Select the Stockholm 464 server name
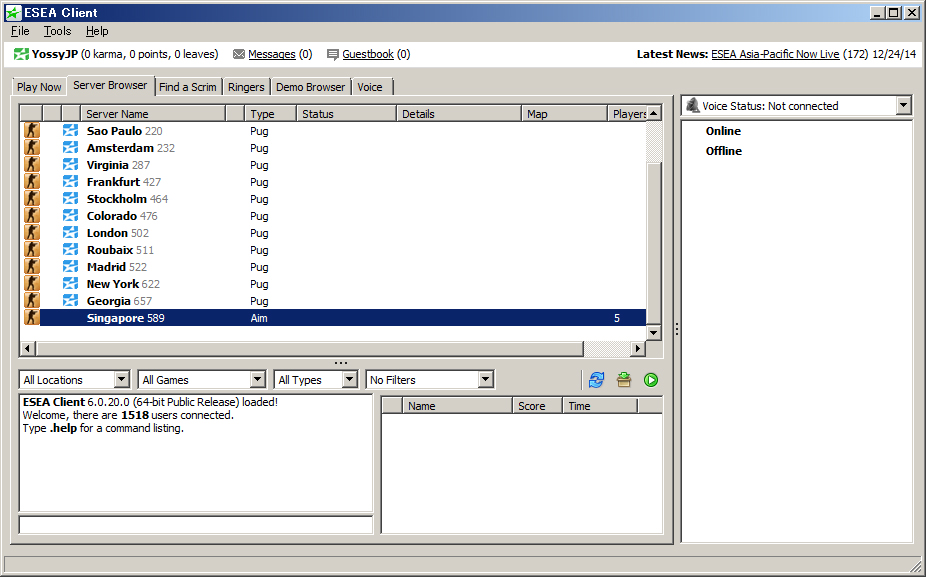The height and width of the screenshot is (577, 926). coord(128,199)
